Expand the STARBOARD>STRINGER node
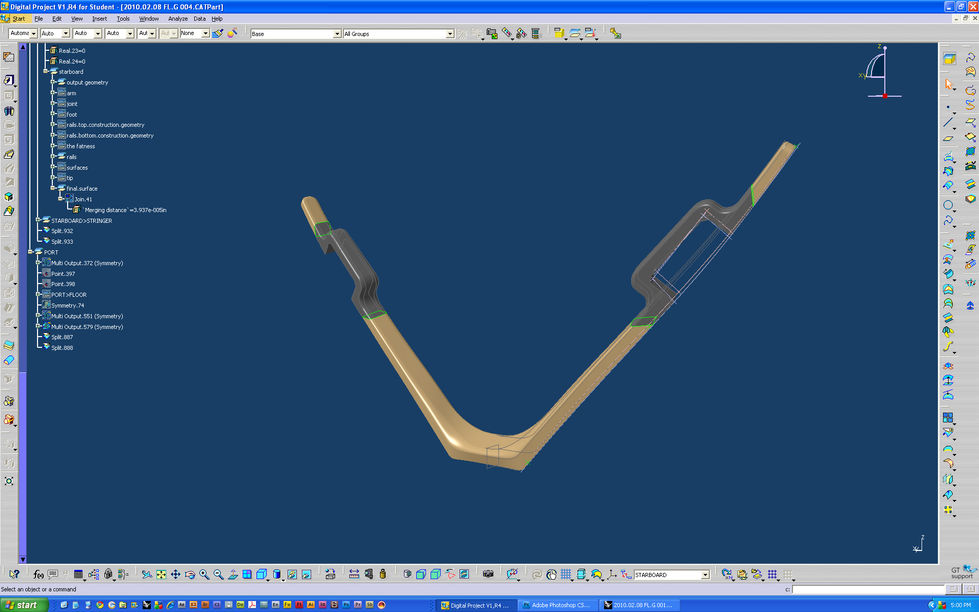979x612 pixels. click(x=37, y=220)
